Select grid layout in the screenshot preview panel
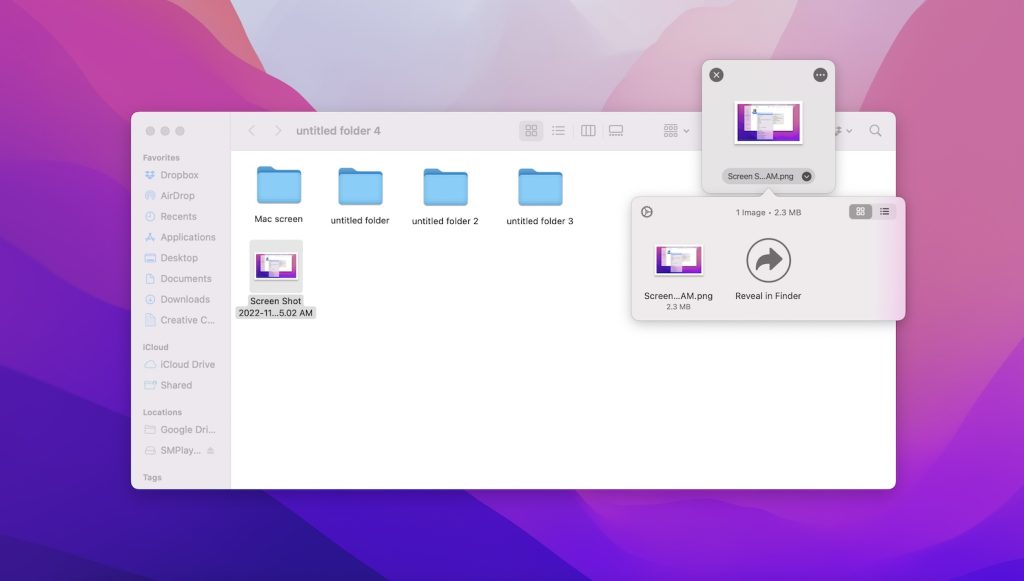 coord(861,212)
